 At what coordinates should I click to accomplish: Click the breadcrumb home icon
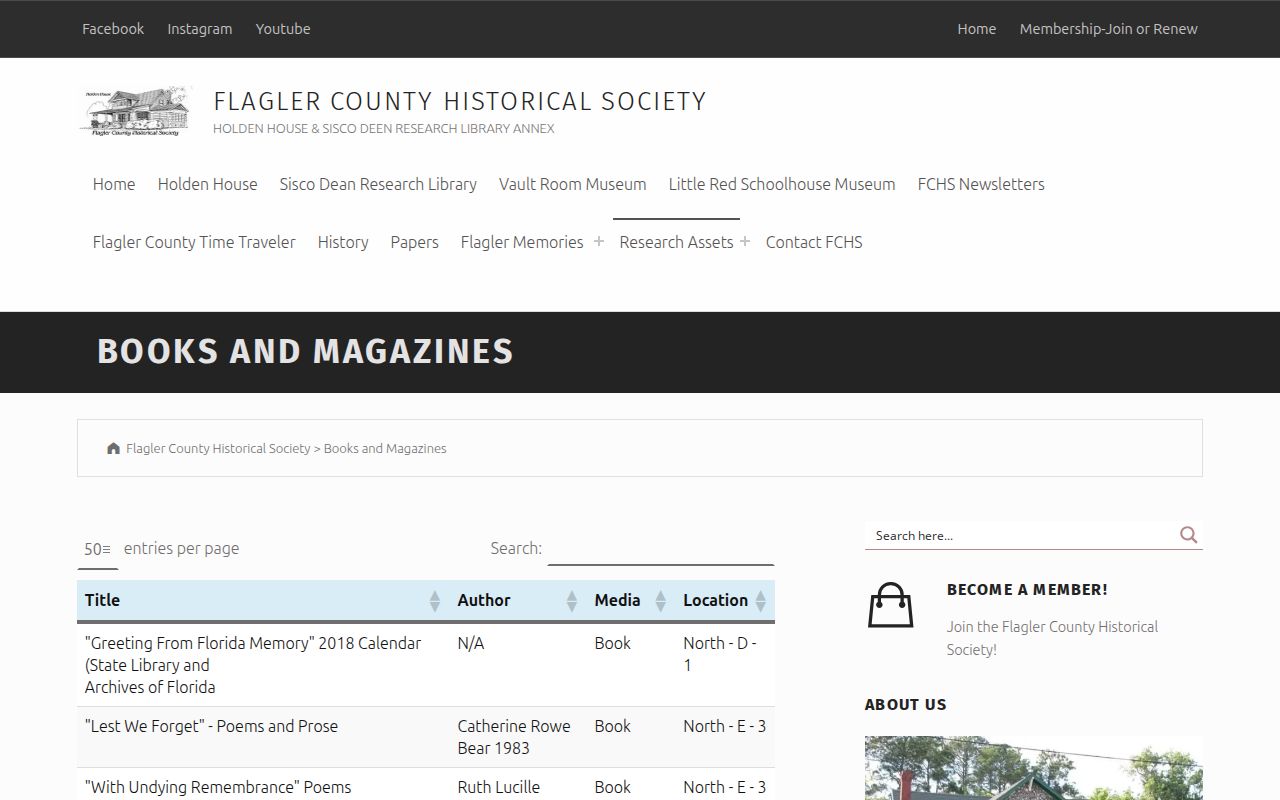(x=114, y=448)
